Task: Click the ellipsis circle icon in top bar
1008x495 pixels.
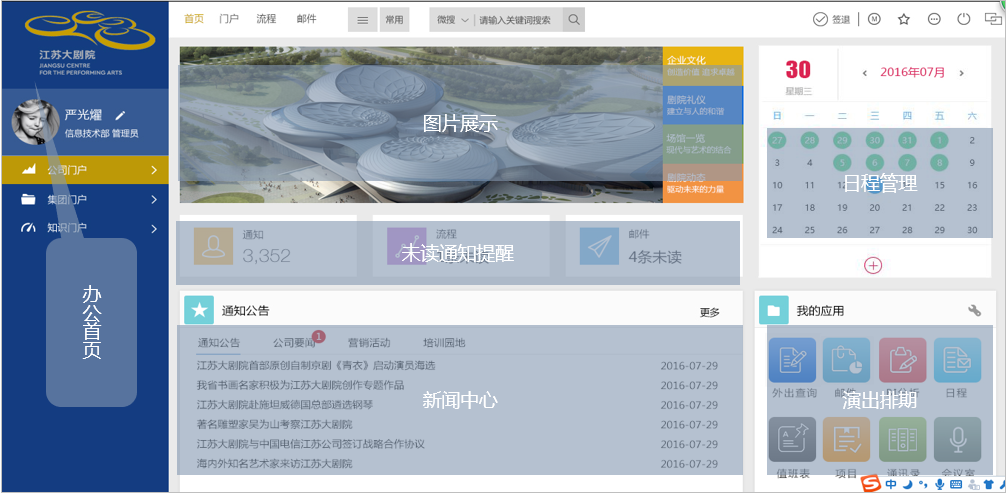Action: (934, 19)
